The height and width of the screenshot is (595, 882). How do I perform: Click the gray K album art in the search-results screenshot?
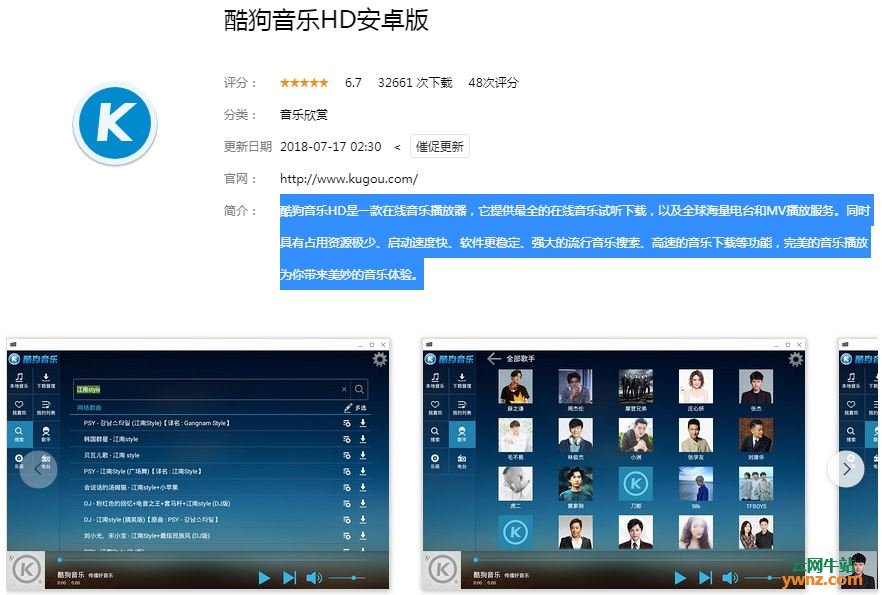26,570
